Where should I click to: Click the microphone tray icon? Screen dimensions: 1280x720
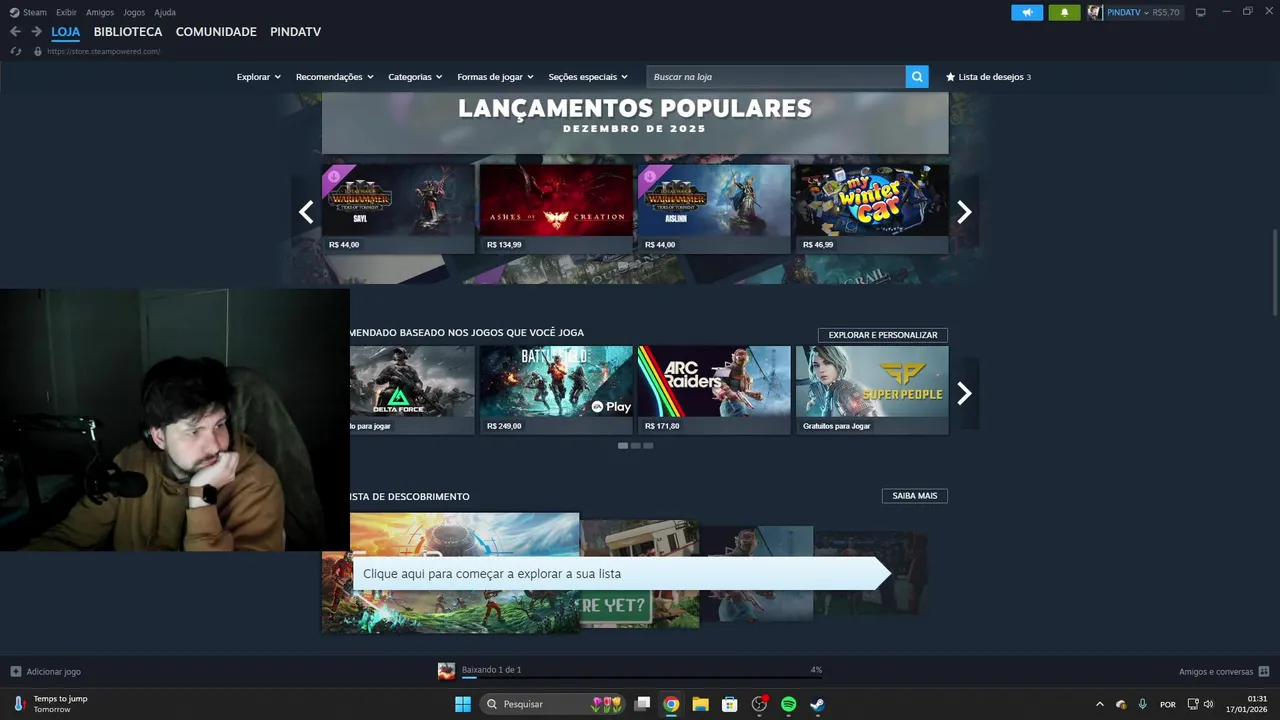(1142, 704)
